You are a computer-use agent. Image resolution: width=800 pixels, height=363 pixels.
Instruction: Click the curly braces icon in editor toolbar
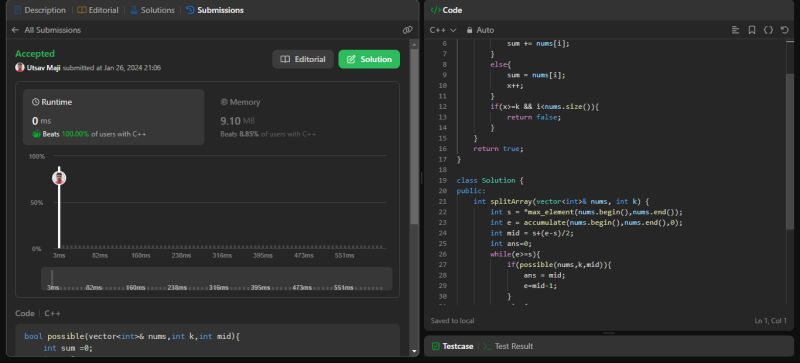[x=768, y=30]
